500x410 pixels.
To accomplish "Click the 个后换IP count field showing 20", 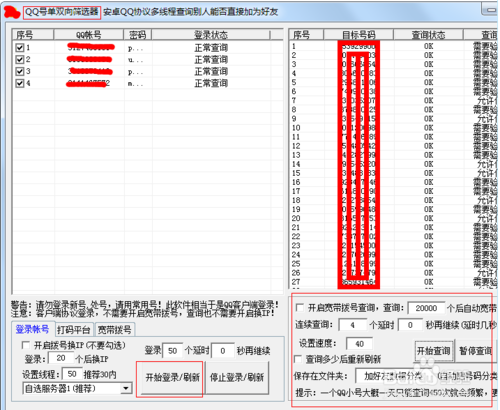I will pos(61,358).
